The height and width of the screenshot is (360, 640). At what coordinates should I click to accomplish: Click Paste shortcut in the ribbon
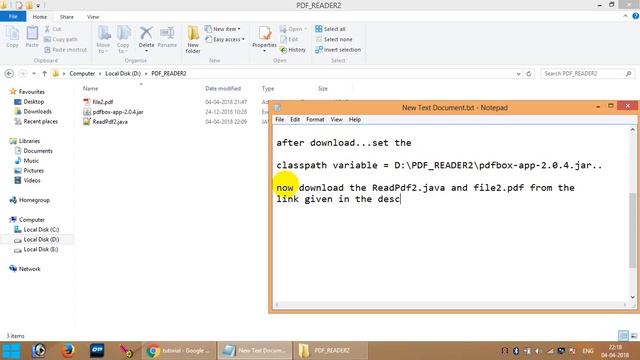point(65,49)
